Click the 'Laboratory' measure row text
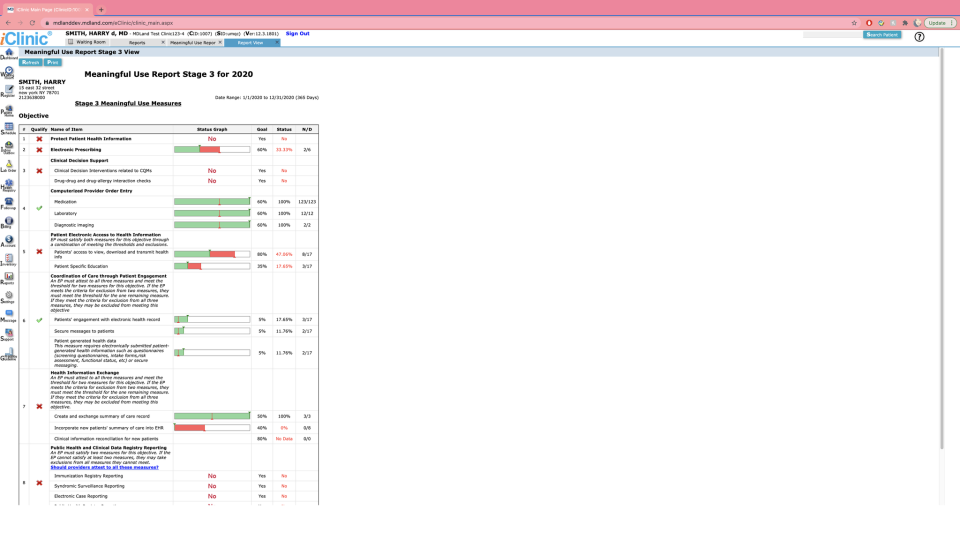This screenshot has height=540, width=960. [x=66, y=214]
